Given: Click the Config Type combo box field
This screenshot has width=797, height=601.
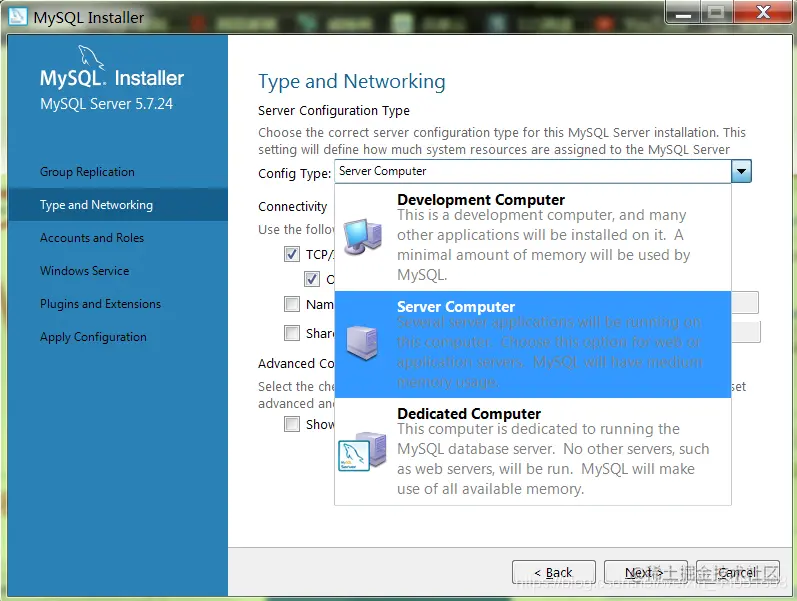Looking at the screenshot, I should tap(533, 171).
